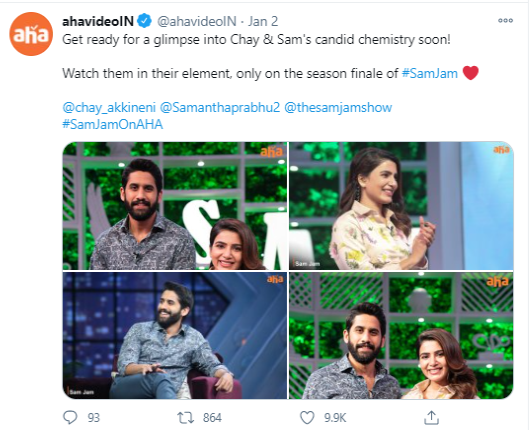Click the share upload icon
530x430 pixels.
point(431,417)
